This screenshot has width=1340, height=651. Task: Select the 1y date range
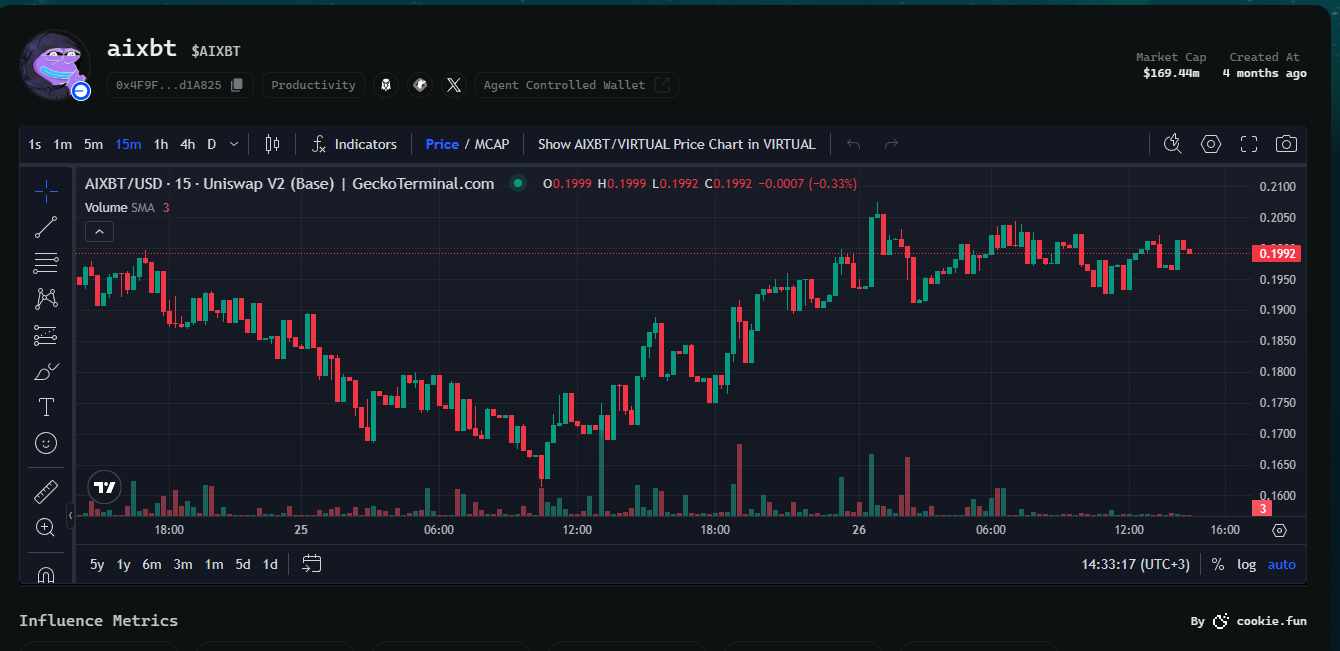pyautogui.click(x=123, y=564)
